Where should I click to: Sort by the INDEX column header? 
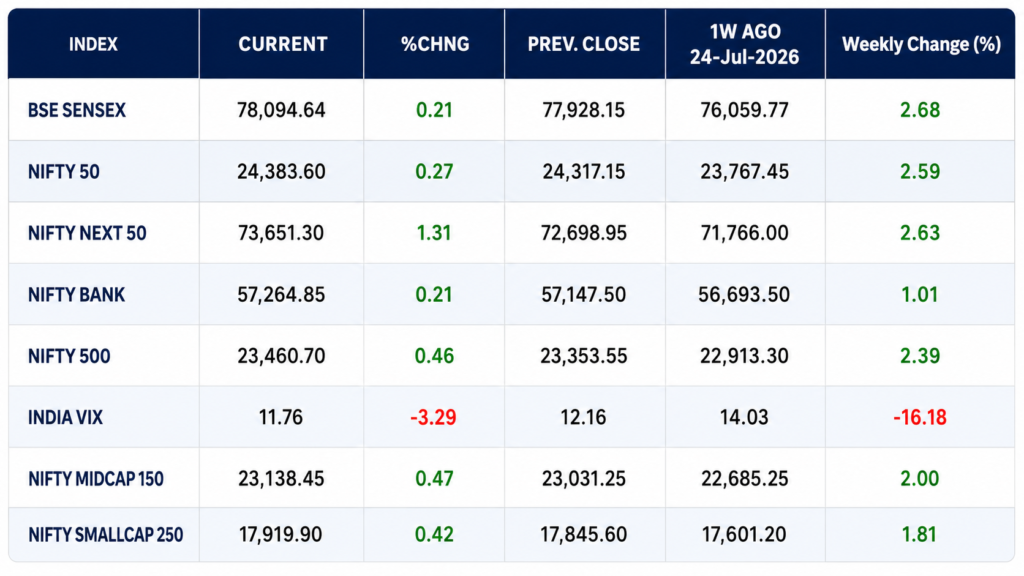pos(93,44)
